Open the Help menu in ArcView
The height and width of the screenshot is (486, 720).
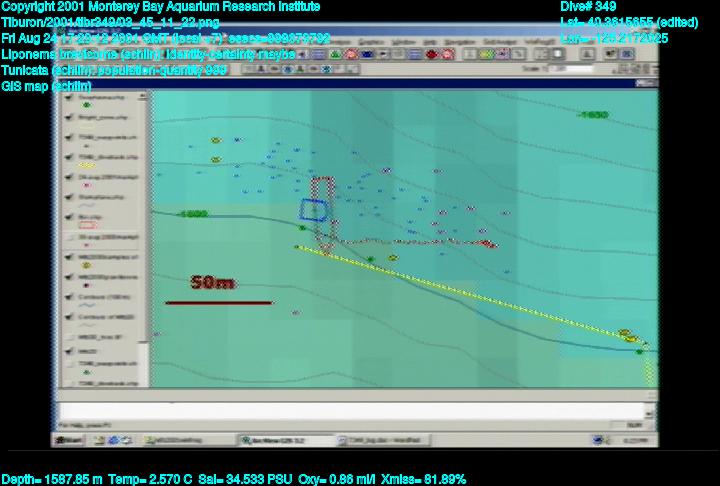(x=430, y=42)
